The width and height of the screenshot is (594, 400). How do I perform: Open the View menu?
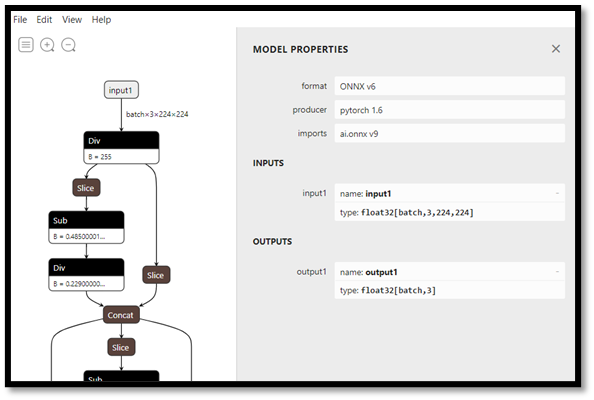pos(72,20)
